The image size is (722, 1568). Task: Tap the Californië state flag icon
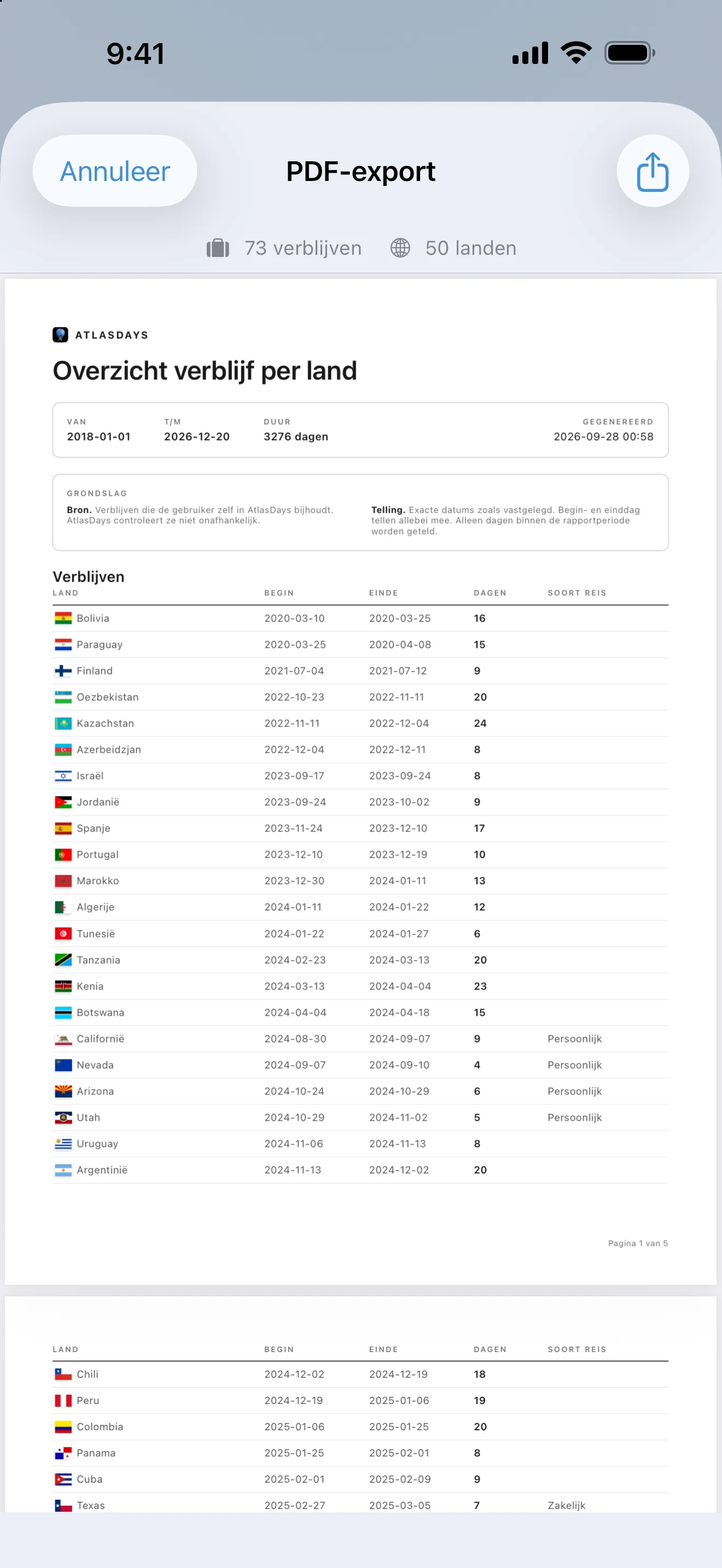[x=63, y=1039]
